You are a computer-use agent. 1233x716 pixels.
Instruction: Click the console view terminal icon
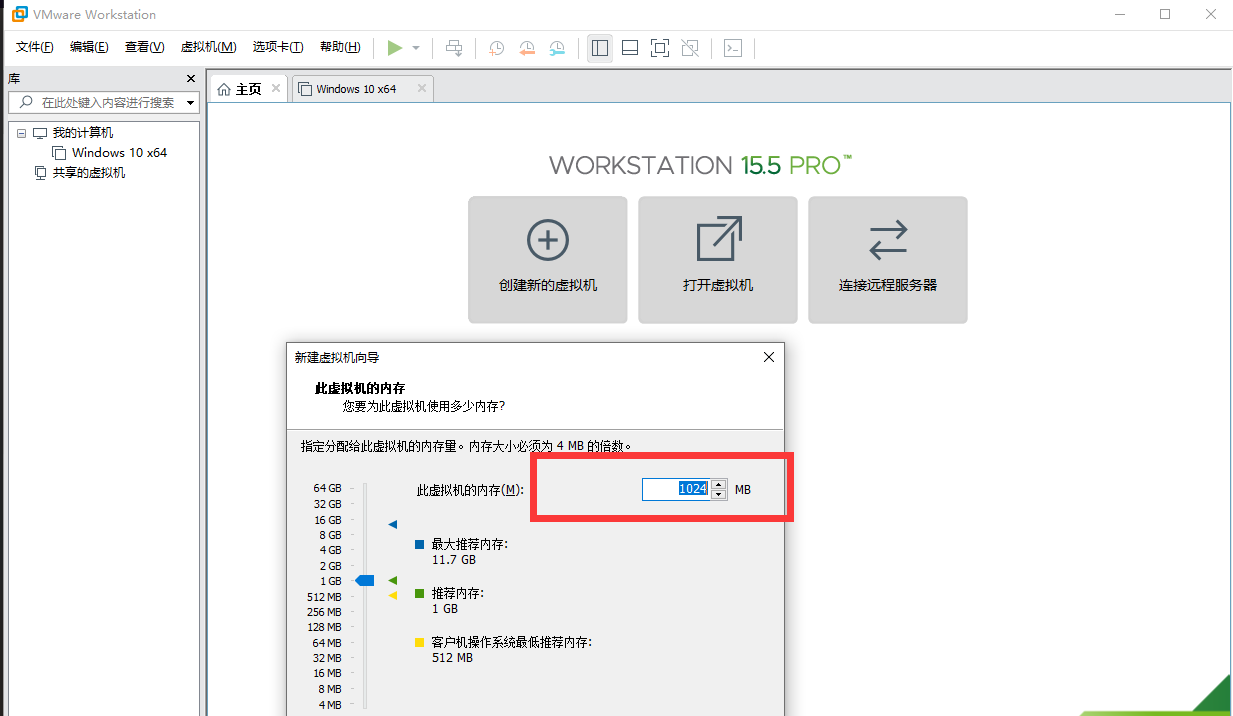coord(733,47)
